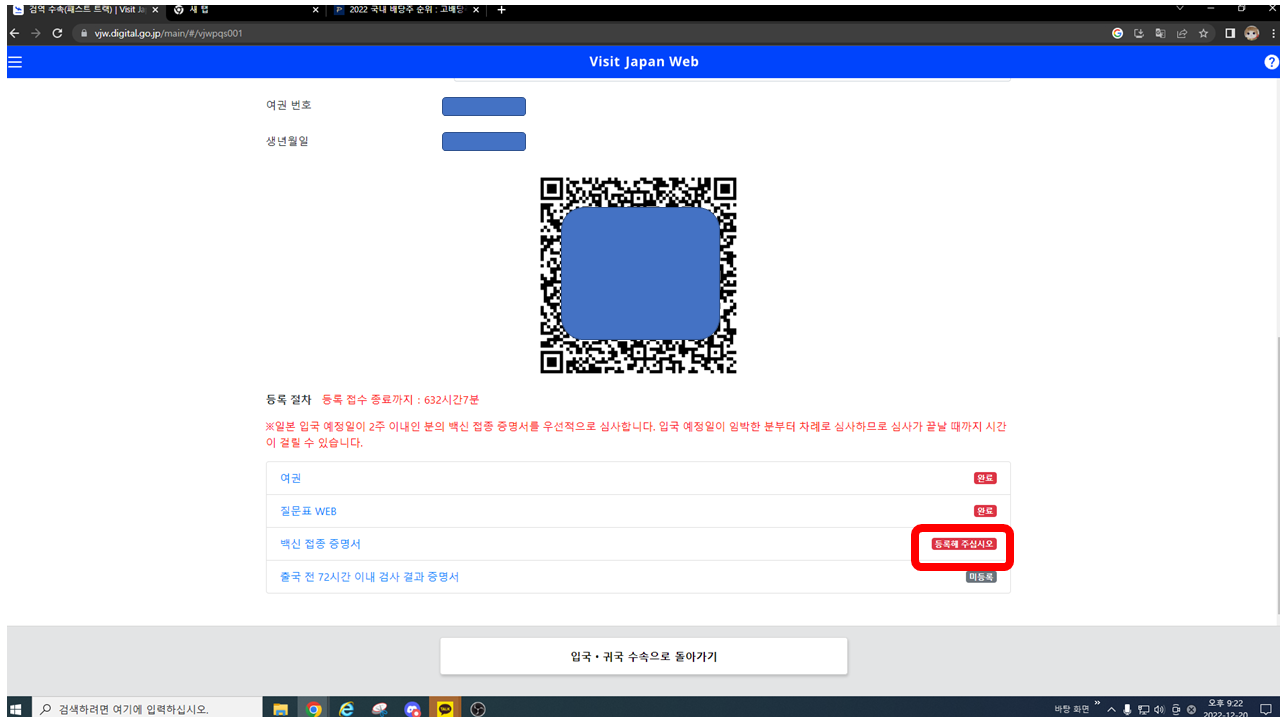Switch to the 새 탭 tab

pyautogui.click(x=246, y=10)
